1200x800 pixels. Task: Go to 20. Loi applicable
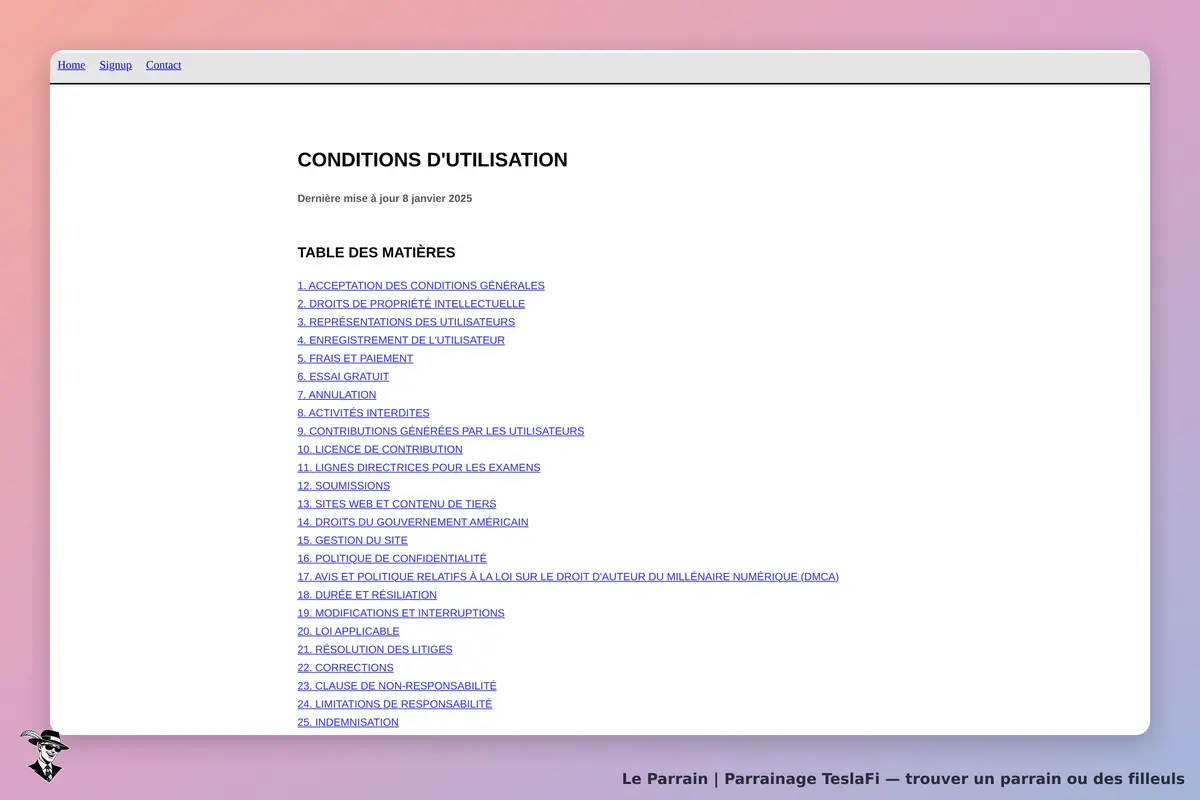[348, 631]
